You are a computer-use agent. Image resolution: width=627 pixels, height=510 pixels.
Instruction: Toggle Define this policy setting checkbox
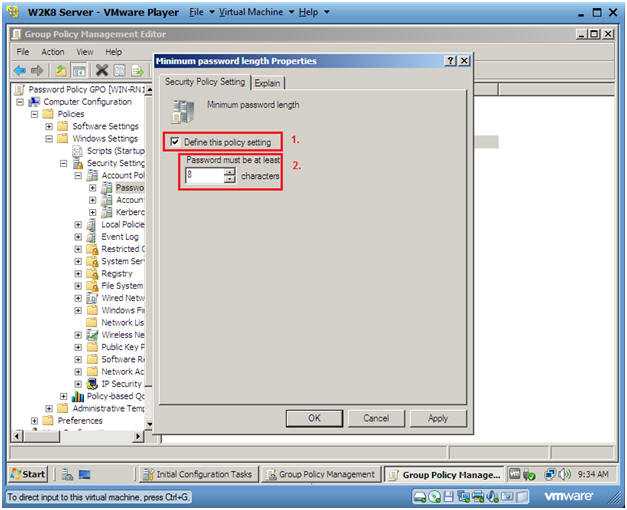point(175,142)
